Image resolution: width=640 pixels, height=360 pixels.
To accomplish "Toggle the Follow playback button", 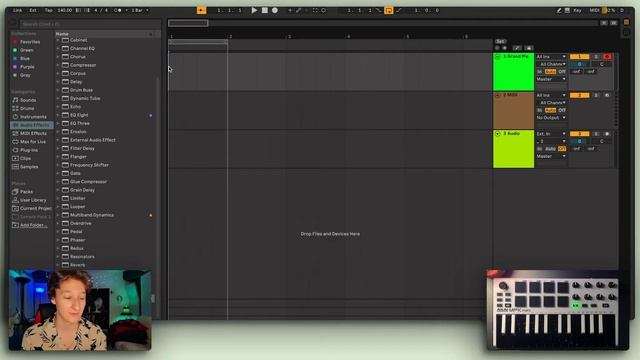I will [201, 10].
